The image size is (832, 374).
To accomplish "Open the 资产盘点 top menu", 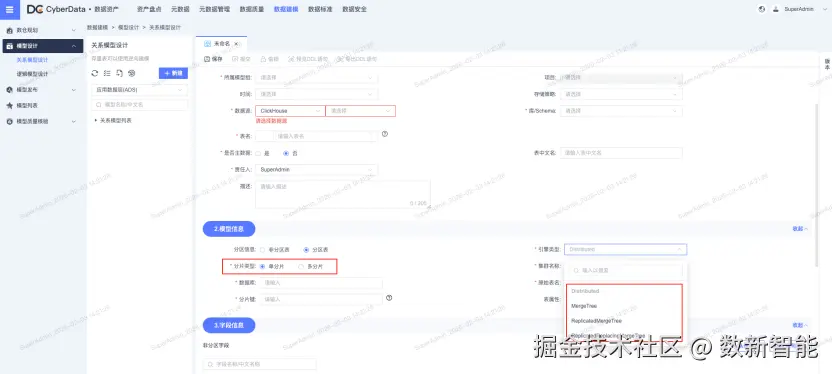I will (x=148, y=9).
